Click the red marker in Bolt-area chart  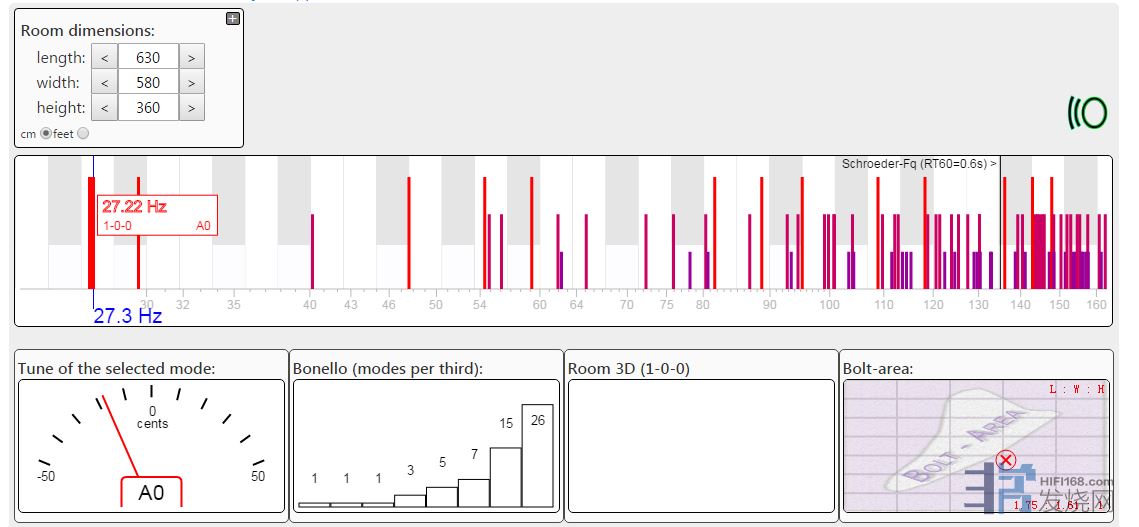[1006, 460]
